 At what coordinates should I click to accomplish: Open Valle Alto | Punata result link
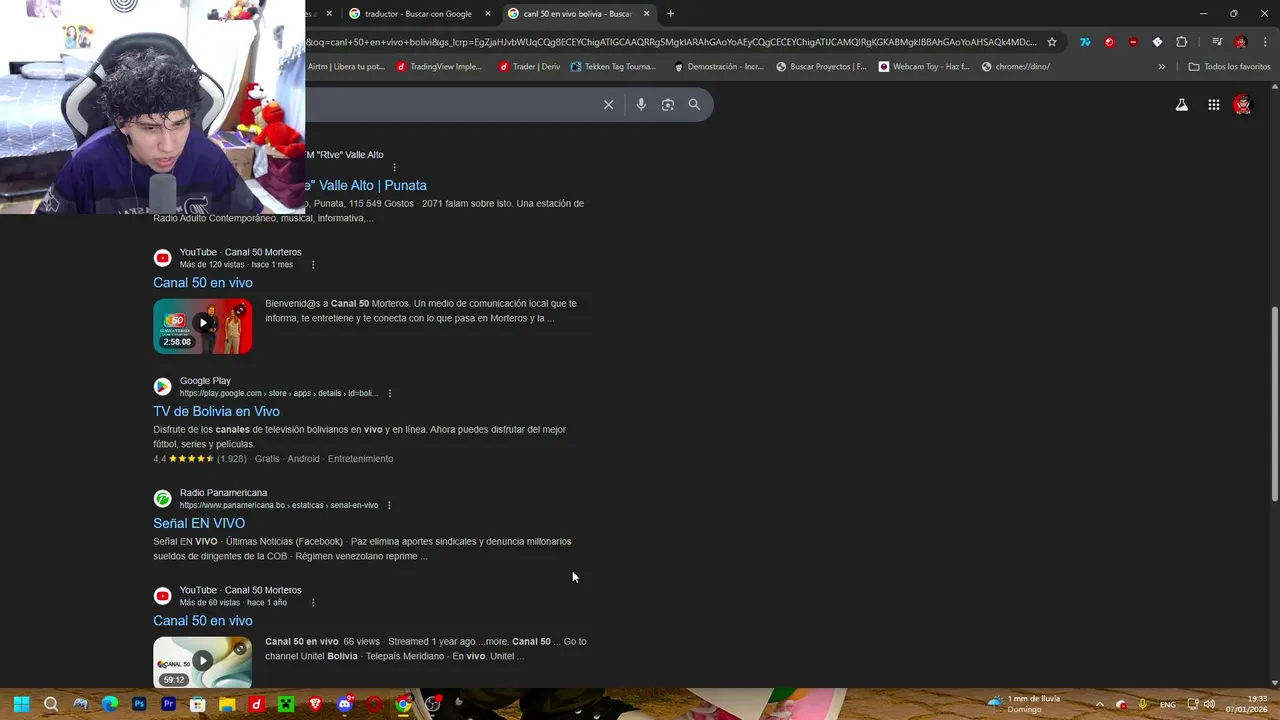367,185
